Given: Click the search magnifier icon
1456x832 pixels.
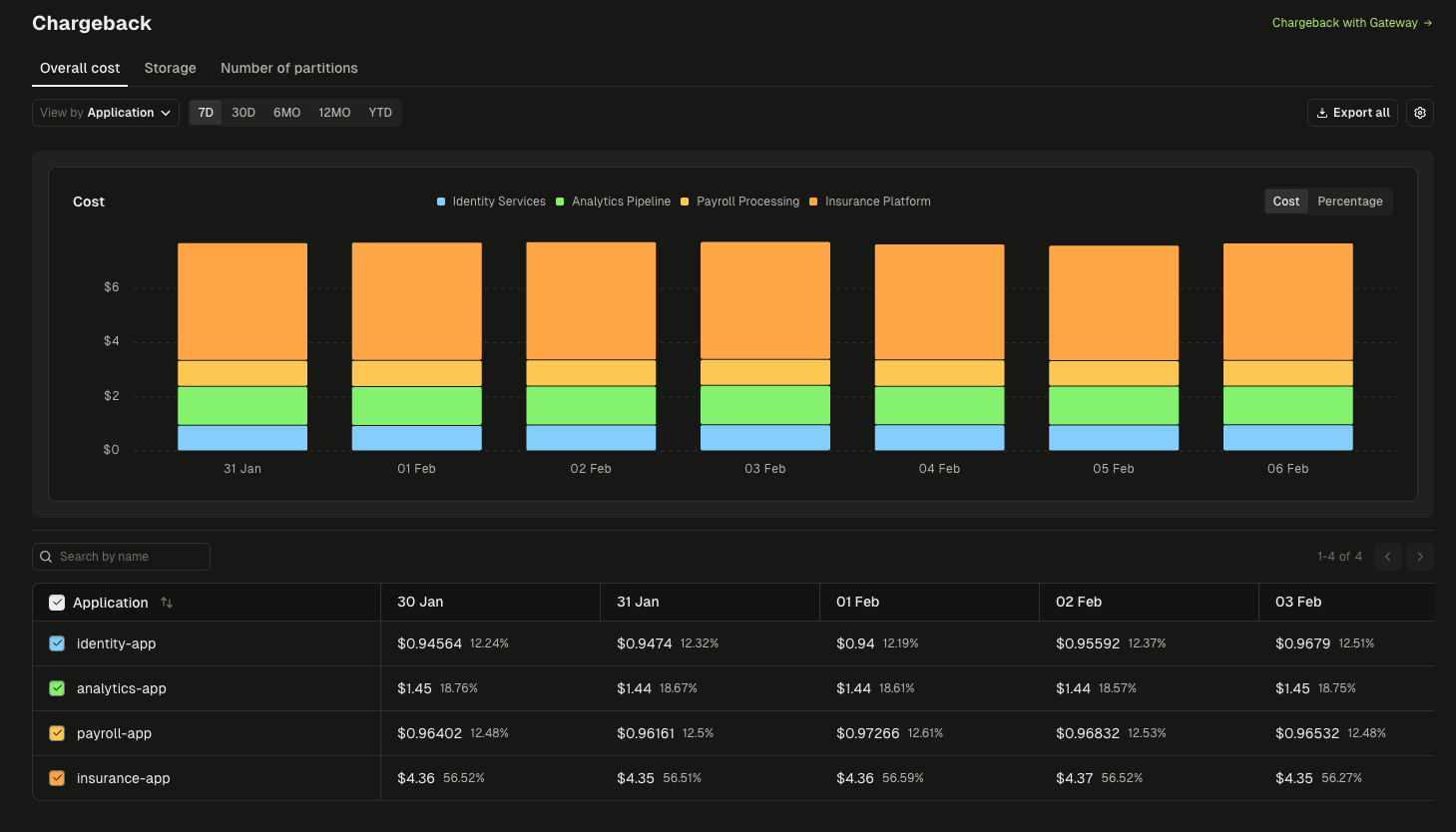Looking at the screenshot, I should (x=46, y=556).
